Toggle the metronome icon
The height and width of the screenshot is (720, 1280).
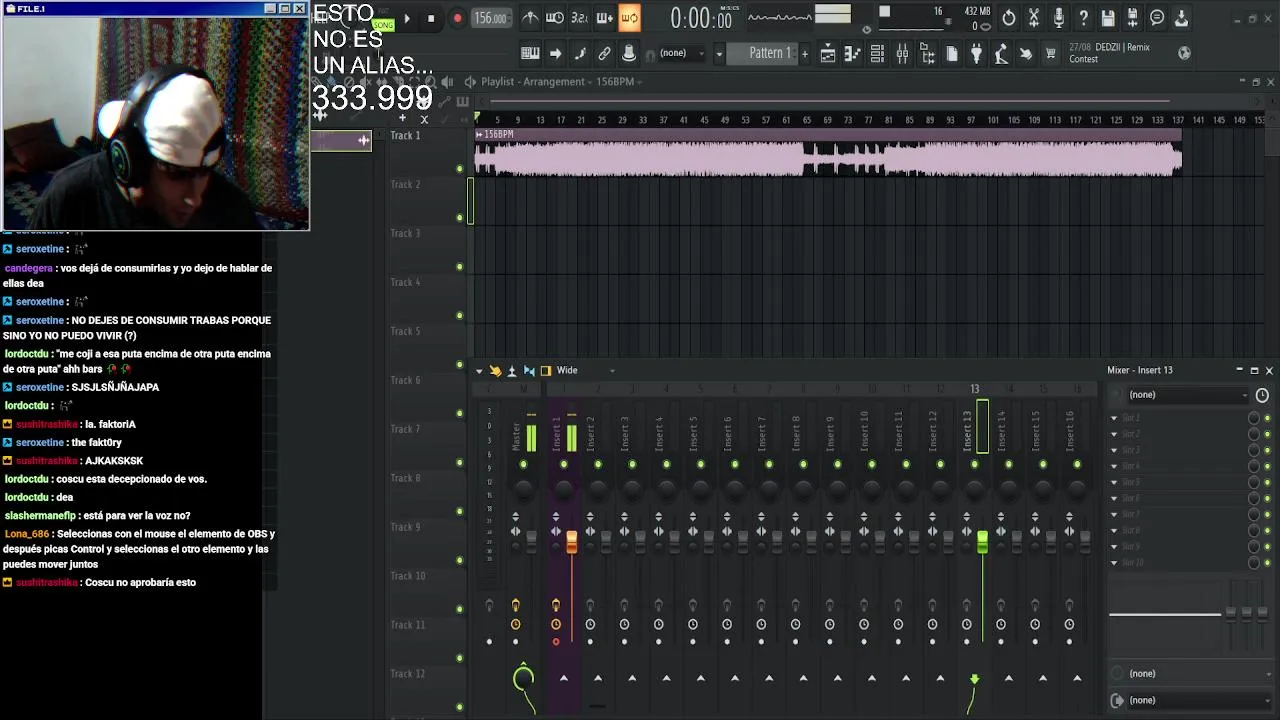point(530,18)
